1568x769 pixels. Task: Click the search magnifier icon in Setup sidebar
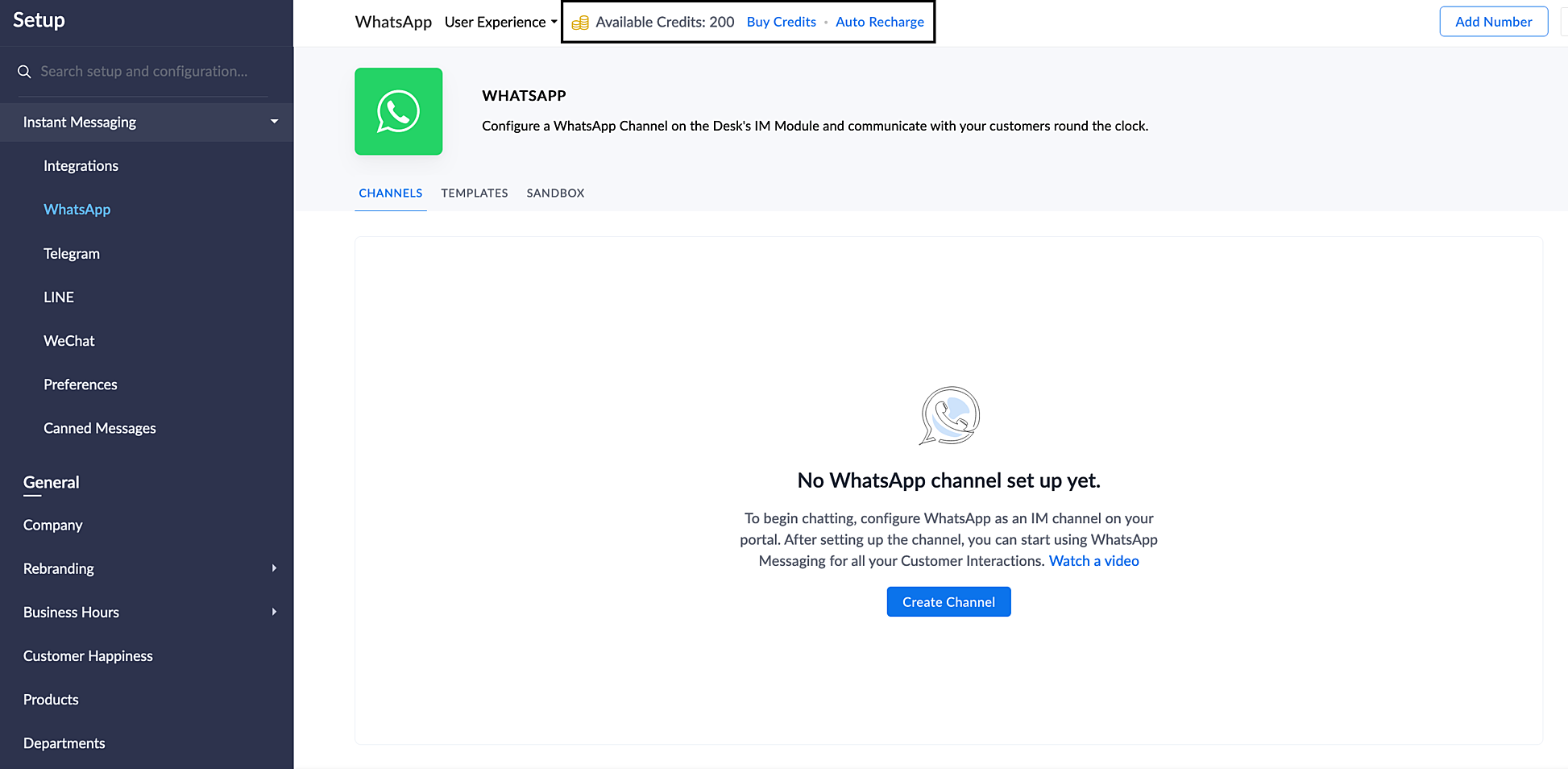pyautogui.click(x=24, y=72)
